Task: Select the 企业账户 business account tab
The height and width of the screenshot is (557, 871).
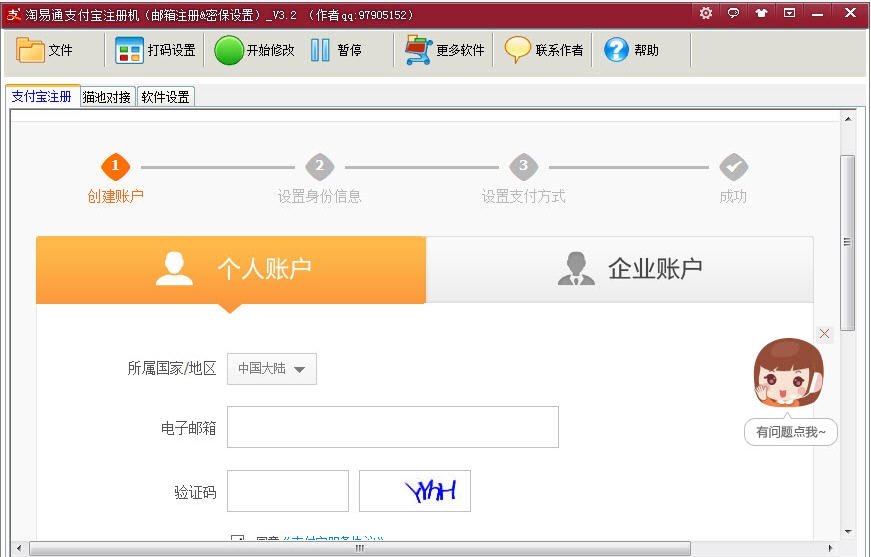Action: coord(620,270)
